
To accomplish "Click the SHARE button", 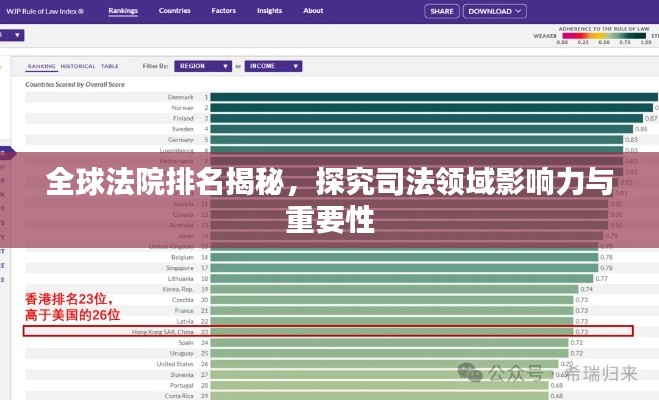I will pyautogui.click(x=442, y=11).
